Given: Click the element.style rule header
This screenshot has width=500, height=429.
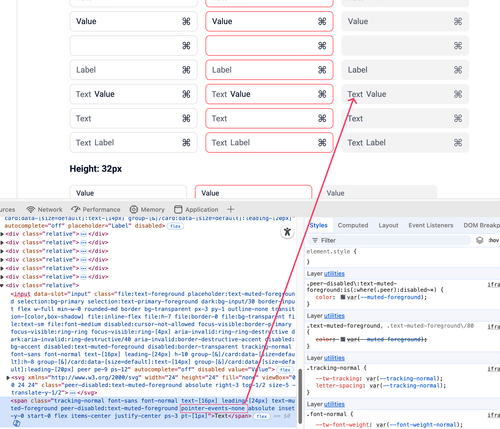Looking at the screenshot, I should [332, 252].
